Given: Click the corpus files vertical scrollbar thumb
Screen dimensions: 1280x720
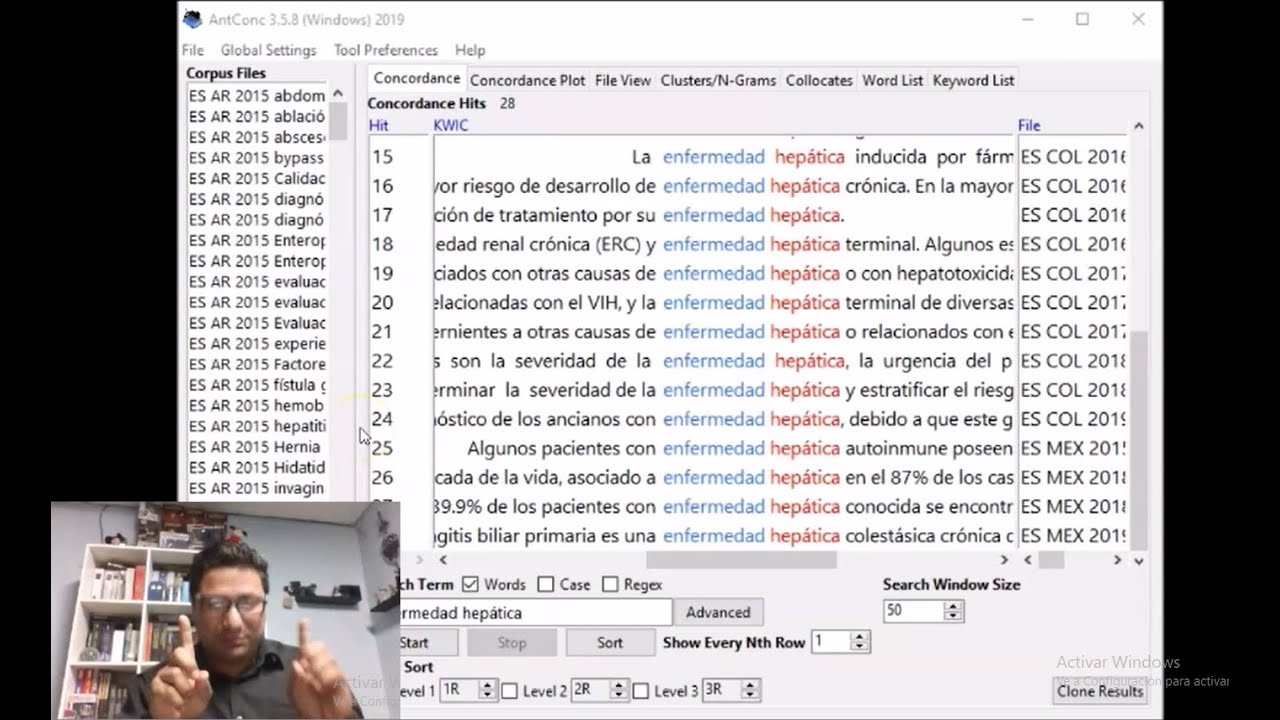Looking at the screenshot, I should click(x=337, y=120).
